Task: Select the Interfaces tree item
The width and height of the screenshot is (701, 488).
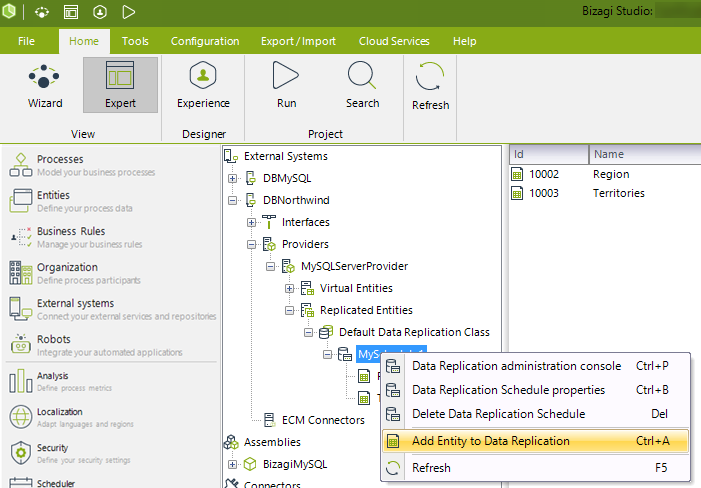Action: 305,222
